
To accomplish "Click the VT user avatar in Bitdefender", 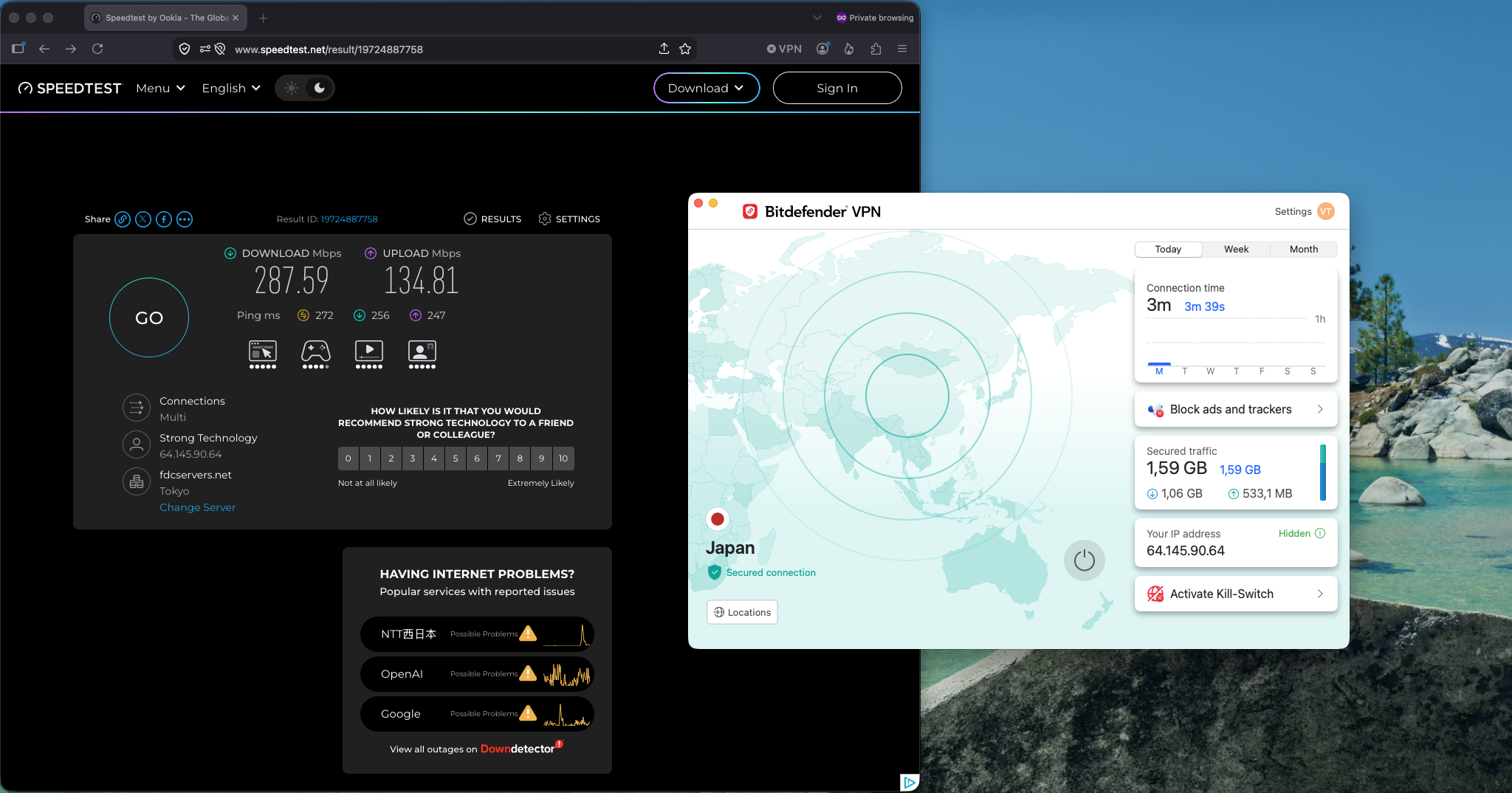I will (1326, 211).
